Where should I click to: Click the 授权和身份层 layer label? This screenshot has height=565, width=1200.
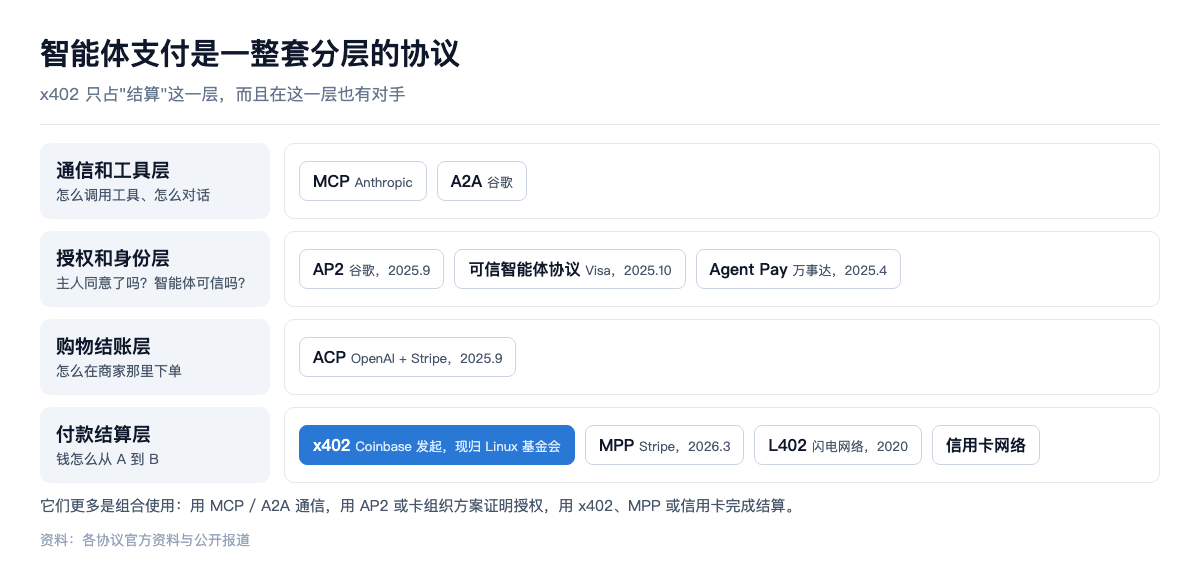pyautogui.click(x=113, y=258)
